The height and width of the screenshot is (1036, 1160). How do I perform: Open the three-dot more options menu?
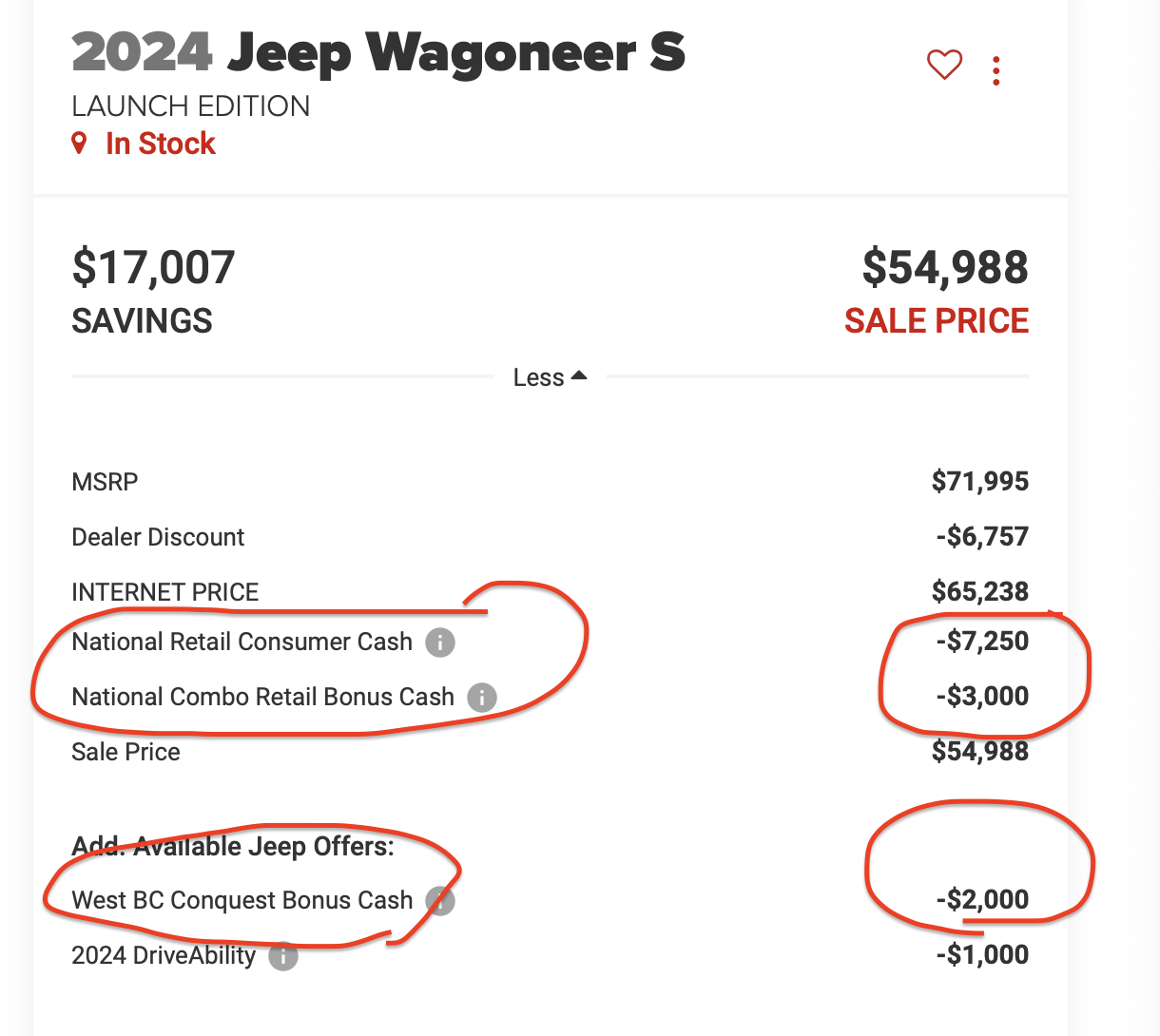[996, 71]
